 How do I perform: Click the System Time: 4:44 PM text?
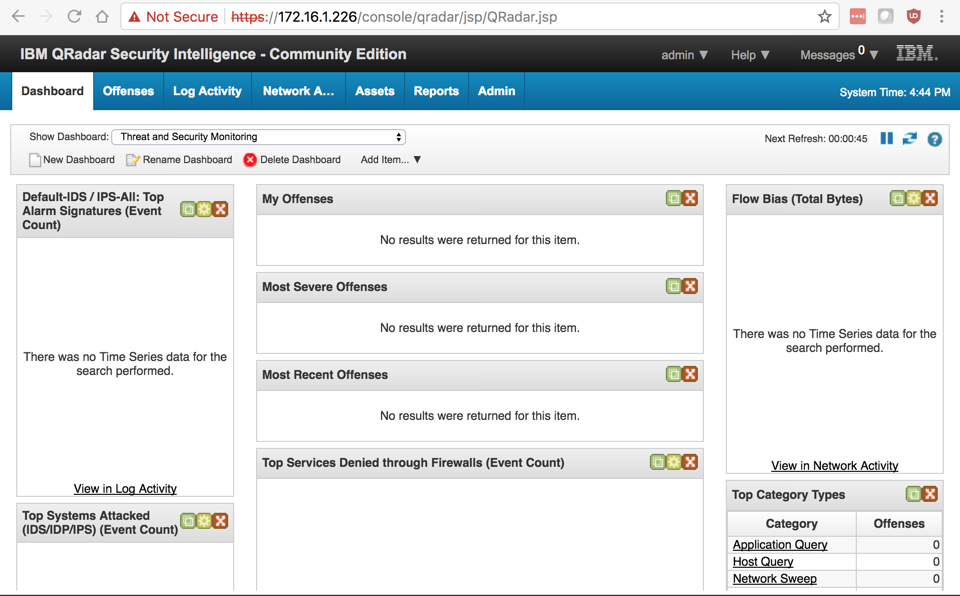(894, 92)
